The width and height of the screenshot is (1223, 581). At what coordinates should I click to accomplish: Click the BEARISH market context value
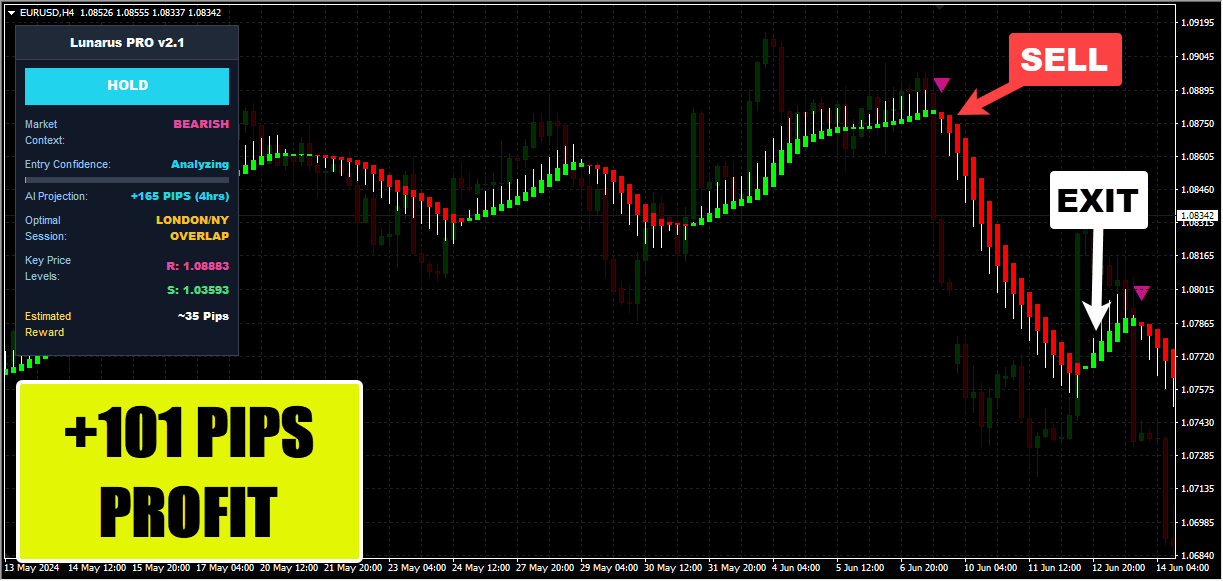(200, 124)
